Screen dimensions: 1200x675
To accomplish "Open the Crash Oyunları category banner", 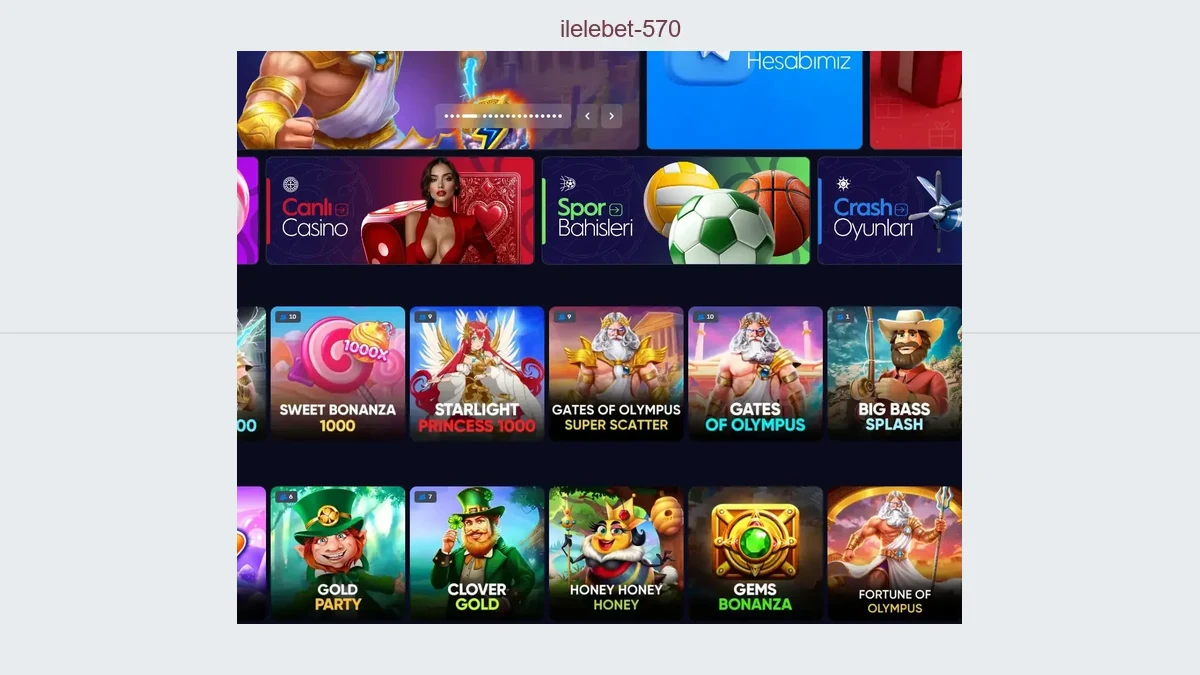I will pyautogui.click(x=890, y=210).
